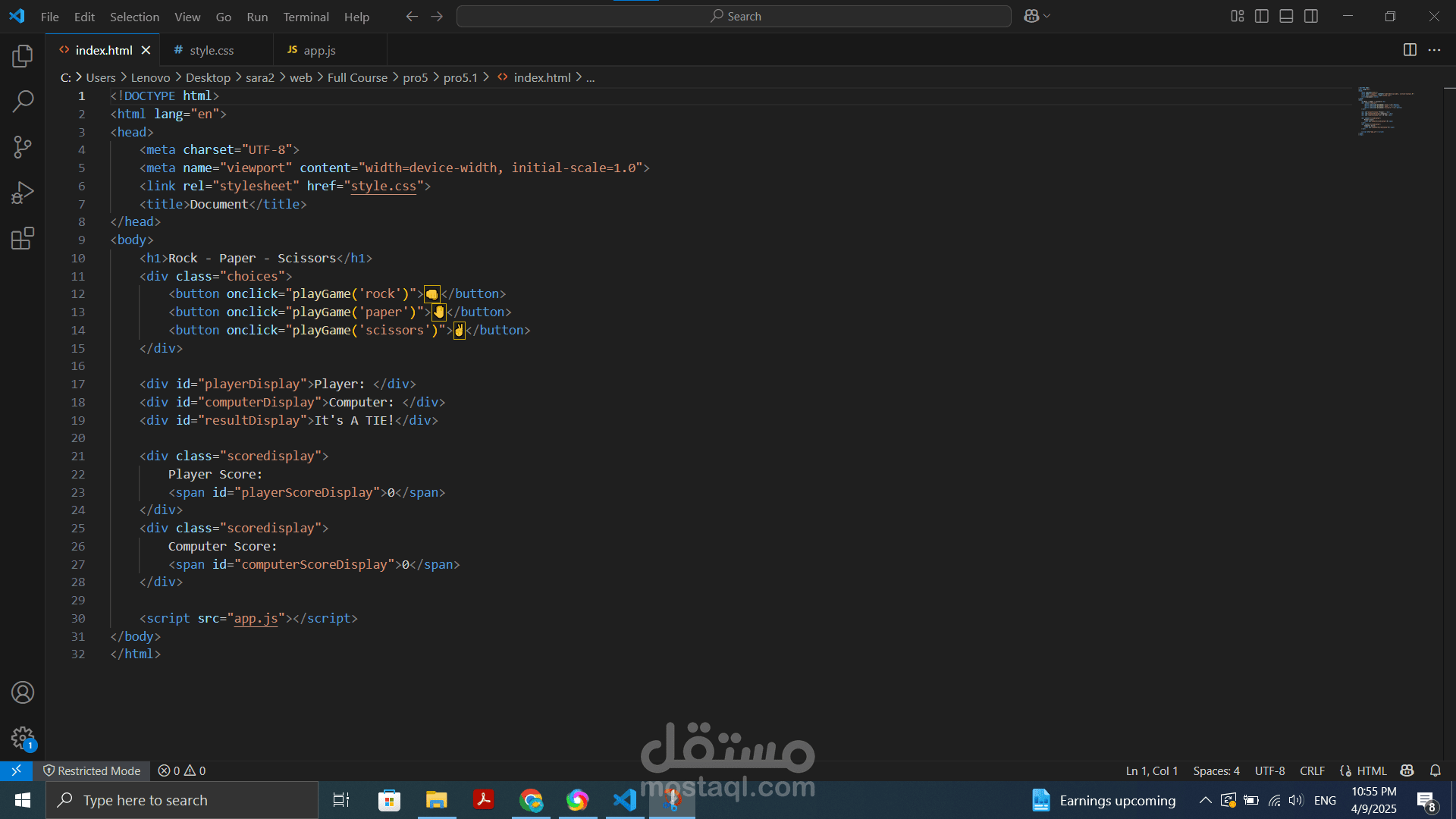Viewport: 1456px width, 819px height.
Task: Click the Go Forward arrow
Action: tap(437, 16)
